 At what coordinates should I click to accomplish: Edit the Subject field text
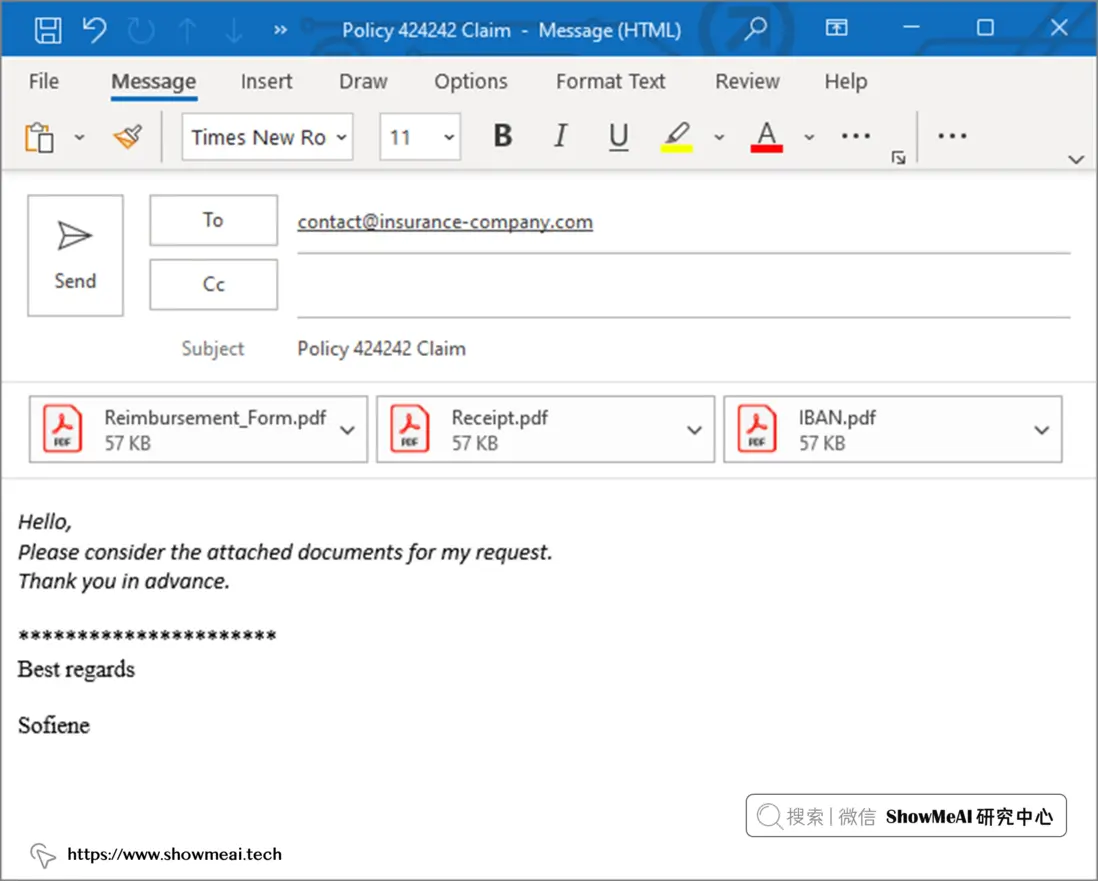tap(382, 348)
